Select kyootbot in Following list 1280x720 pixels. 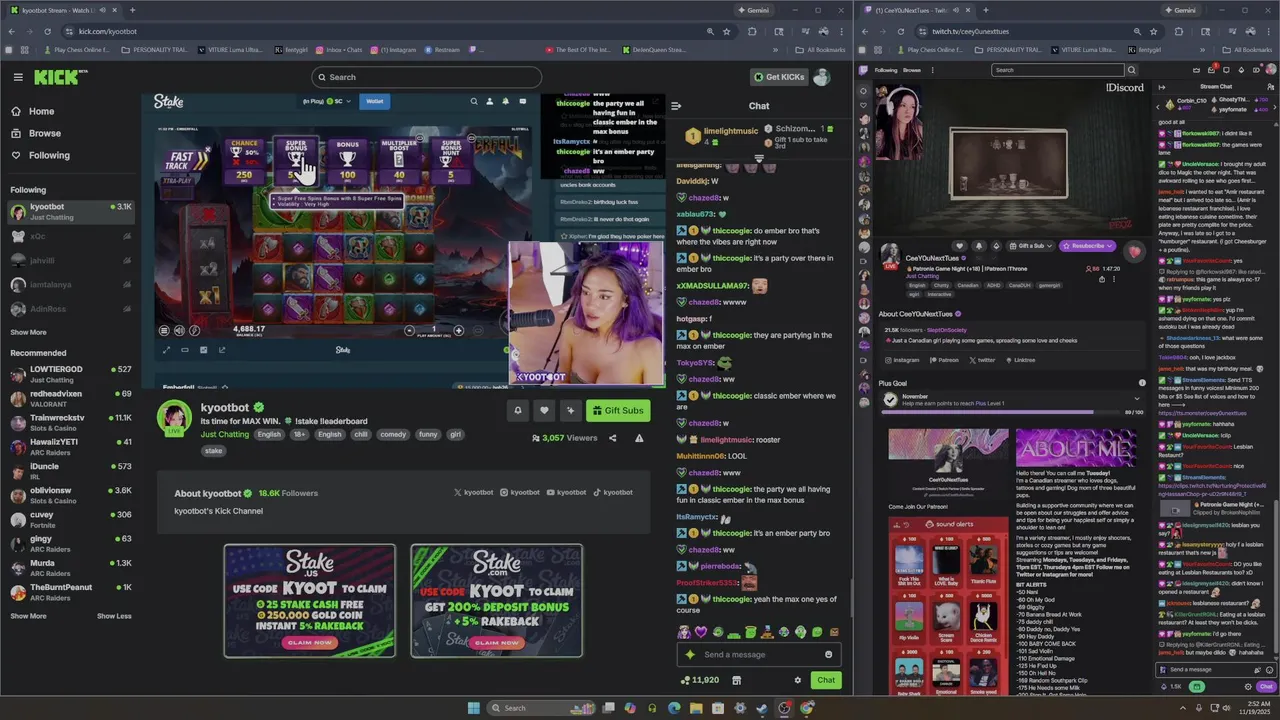(x=70, y=212)
